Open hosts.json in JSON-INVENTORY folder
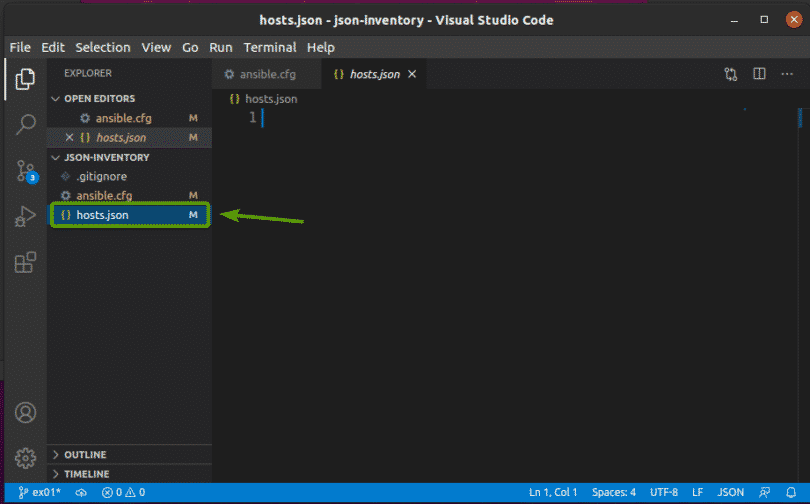This screenshot has height=504, width=810. pyautogui.click(x=129, y=215)
